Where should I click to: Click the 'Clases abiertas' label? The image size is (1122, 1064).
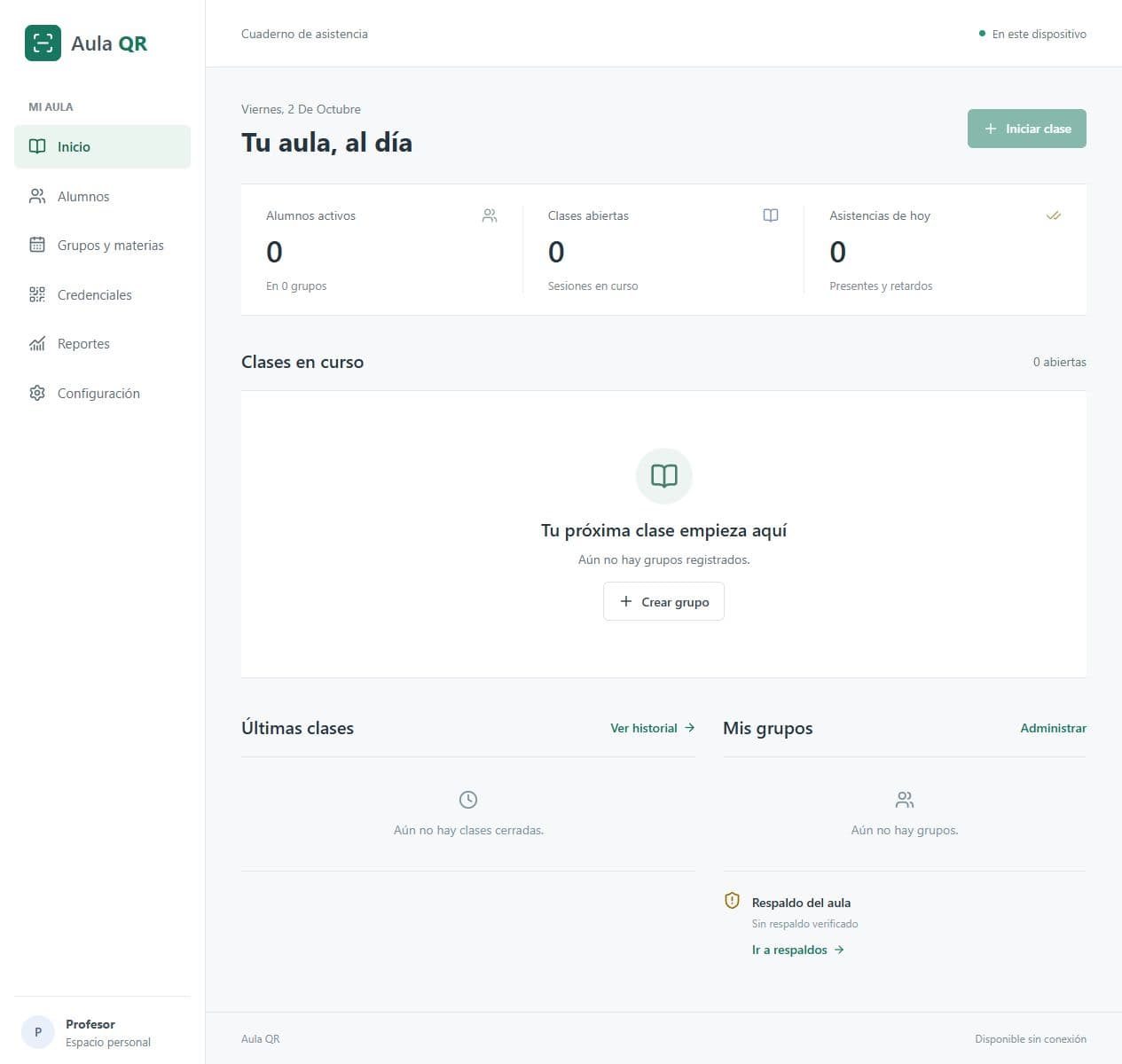[x=588, y=215]
